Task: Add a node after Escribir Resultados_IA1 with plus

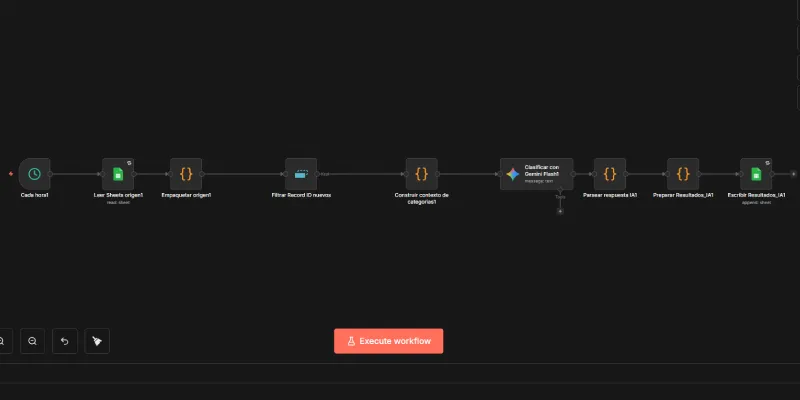Action: (793, 174)
